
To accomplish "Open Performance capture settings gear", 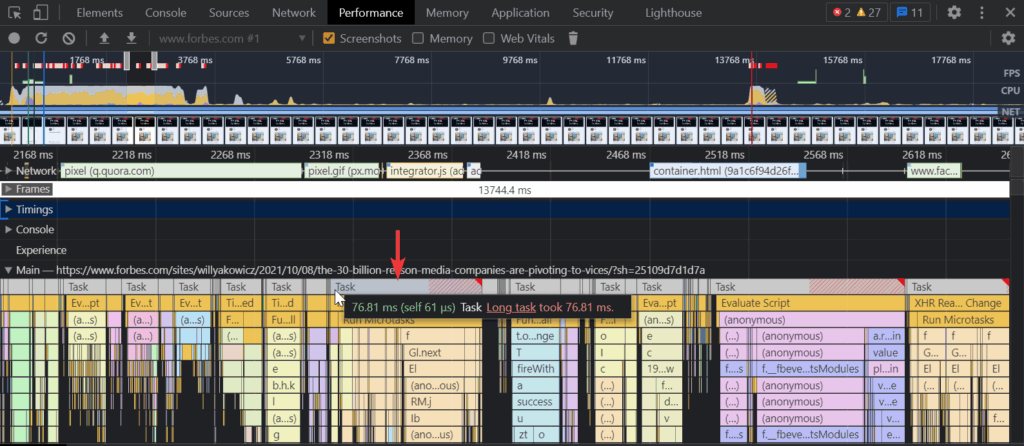I will 1008,39.
